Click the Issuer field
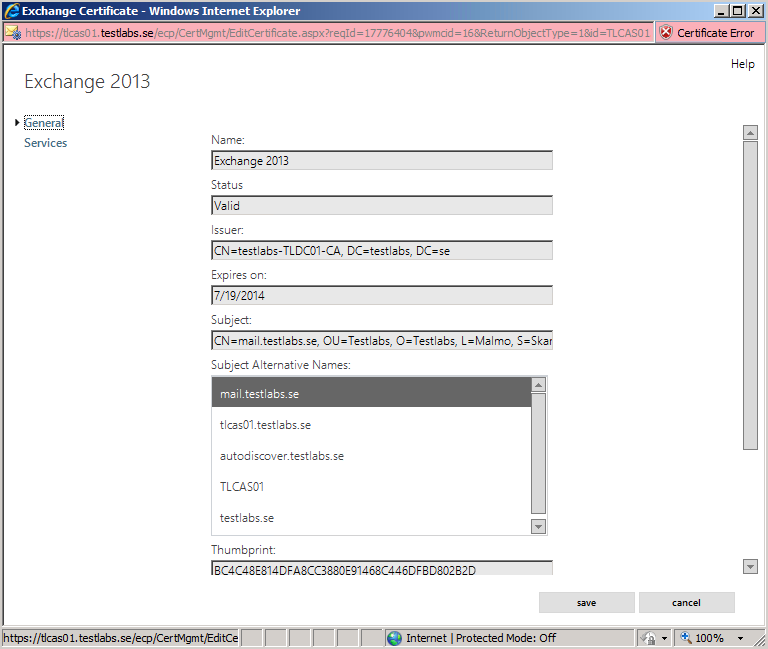The height and width of the screenshot is (649, 768). 382,251
